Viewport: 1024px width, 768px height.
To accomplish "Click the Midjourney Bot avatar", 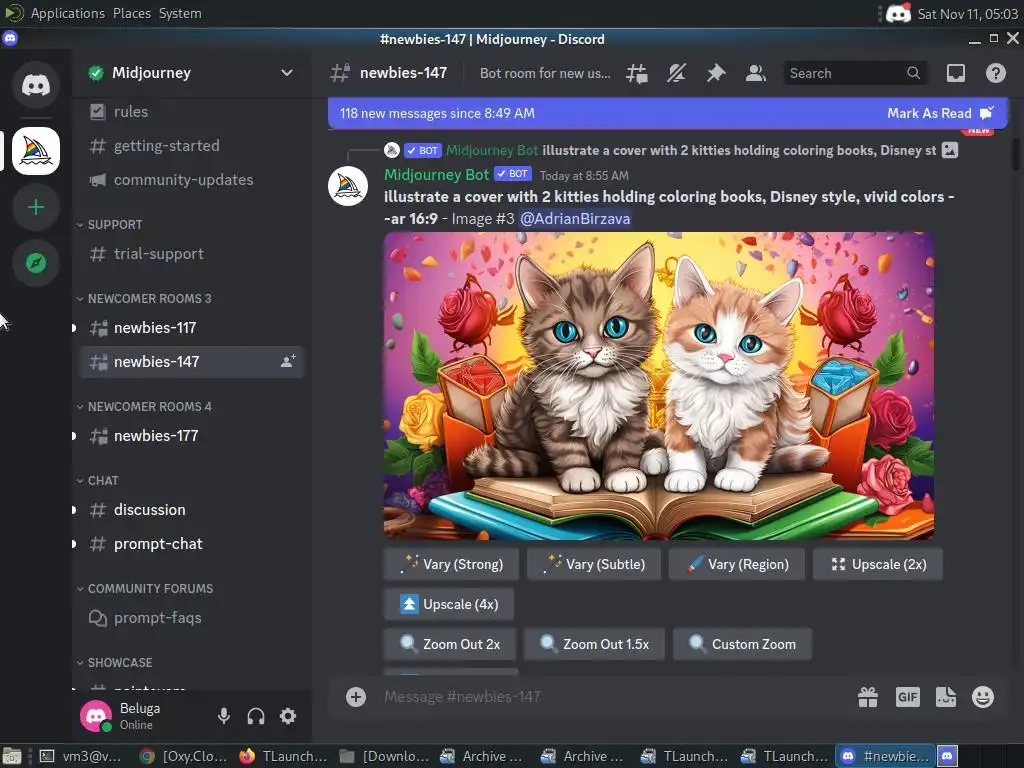I will pos(347,186).
